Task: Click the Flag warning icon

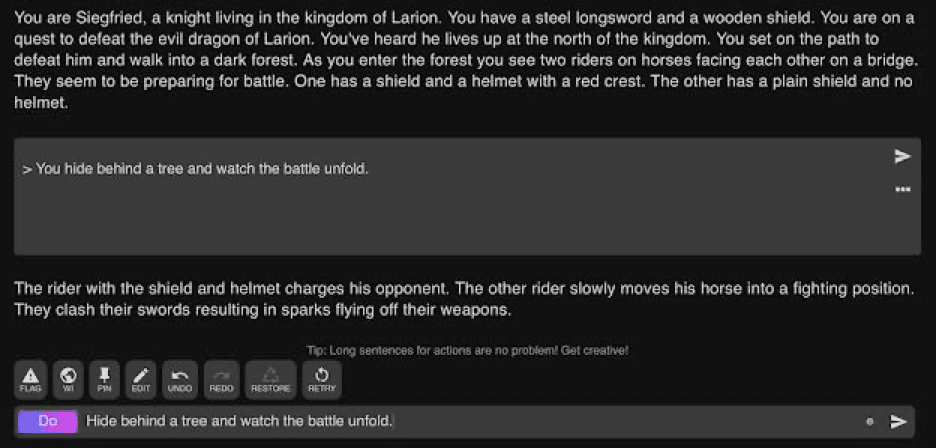Action: [x=30, y=379]
